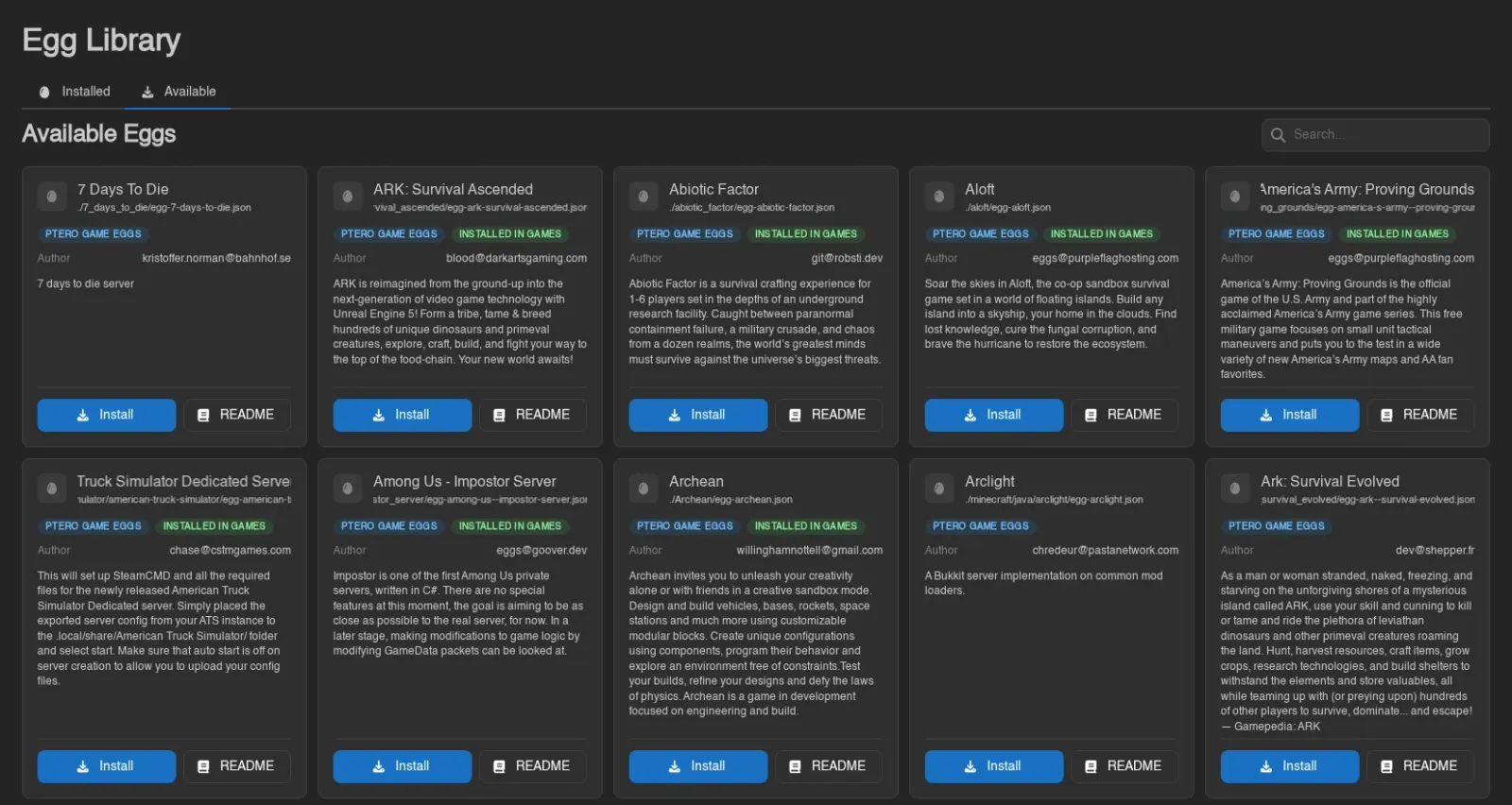Viewport: 1512px width, 805px height.
Task: Open README for 7 Days To Die
Action: pyautogui.click(x=237, y=415)
